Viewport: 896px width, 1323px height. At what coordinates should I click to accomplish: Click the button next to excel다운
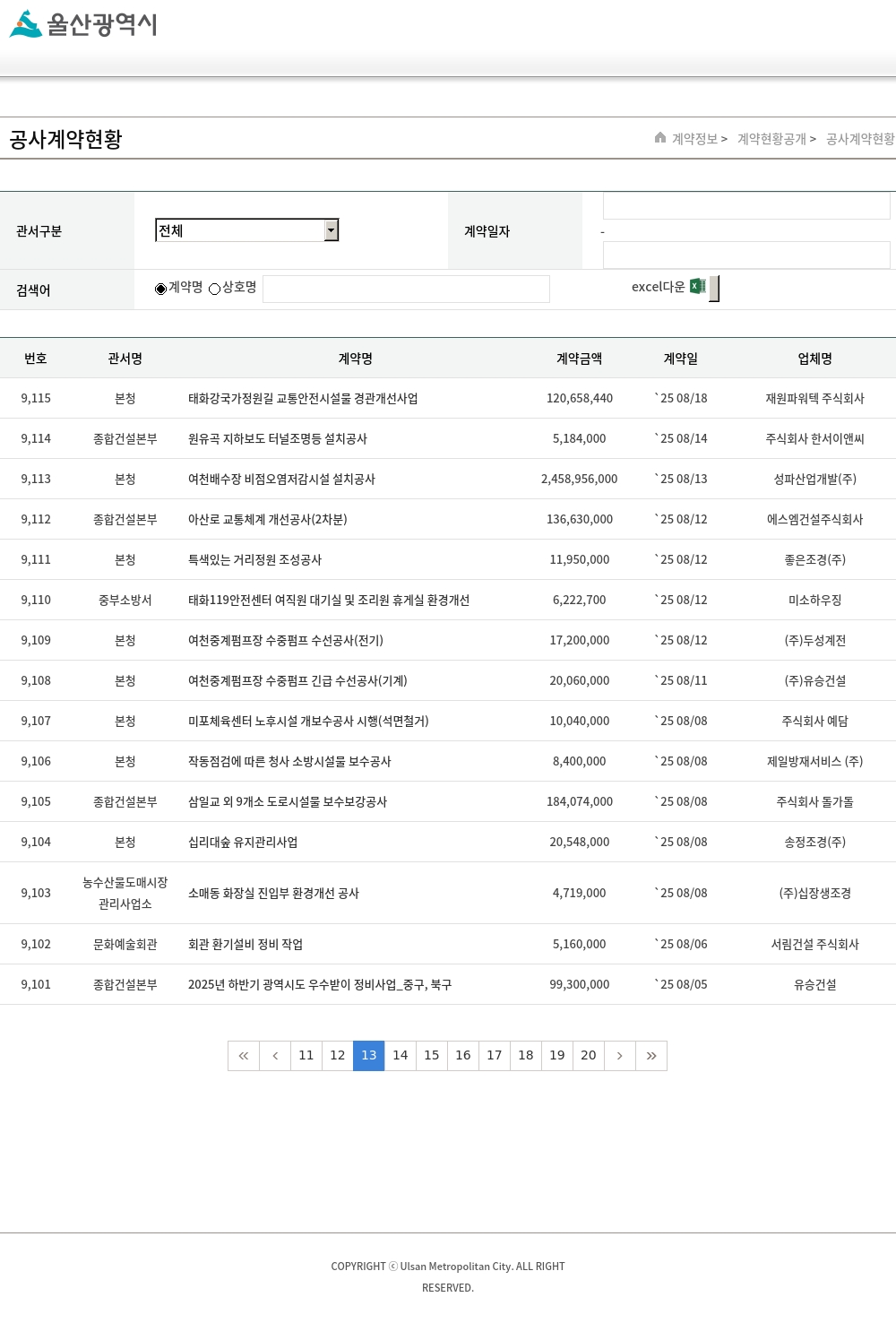714,289
